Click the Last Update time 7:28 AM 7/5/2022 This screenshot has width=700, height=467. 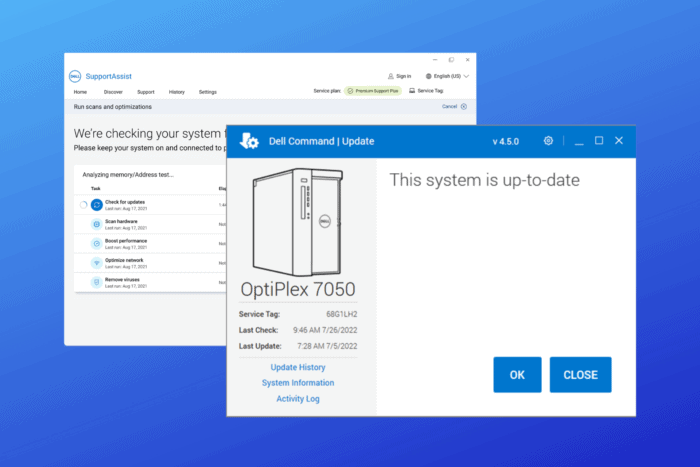click(327, 346)
